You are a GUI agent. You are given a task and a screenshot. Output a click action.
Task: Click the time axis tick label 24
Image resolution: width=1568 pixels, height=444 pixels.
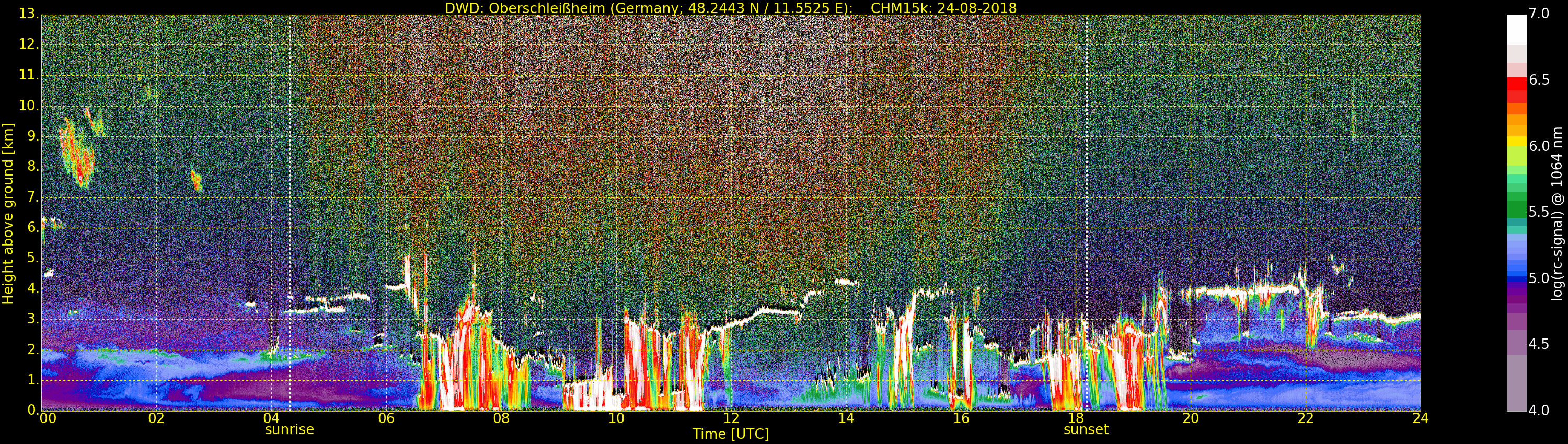coord(1420,418)
